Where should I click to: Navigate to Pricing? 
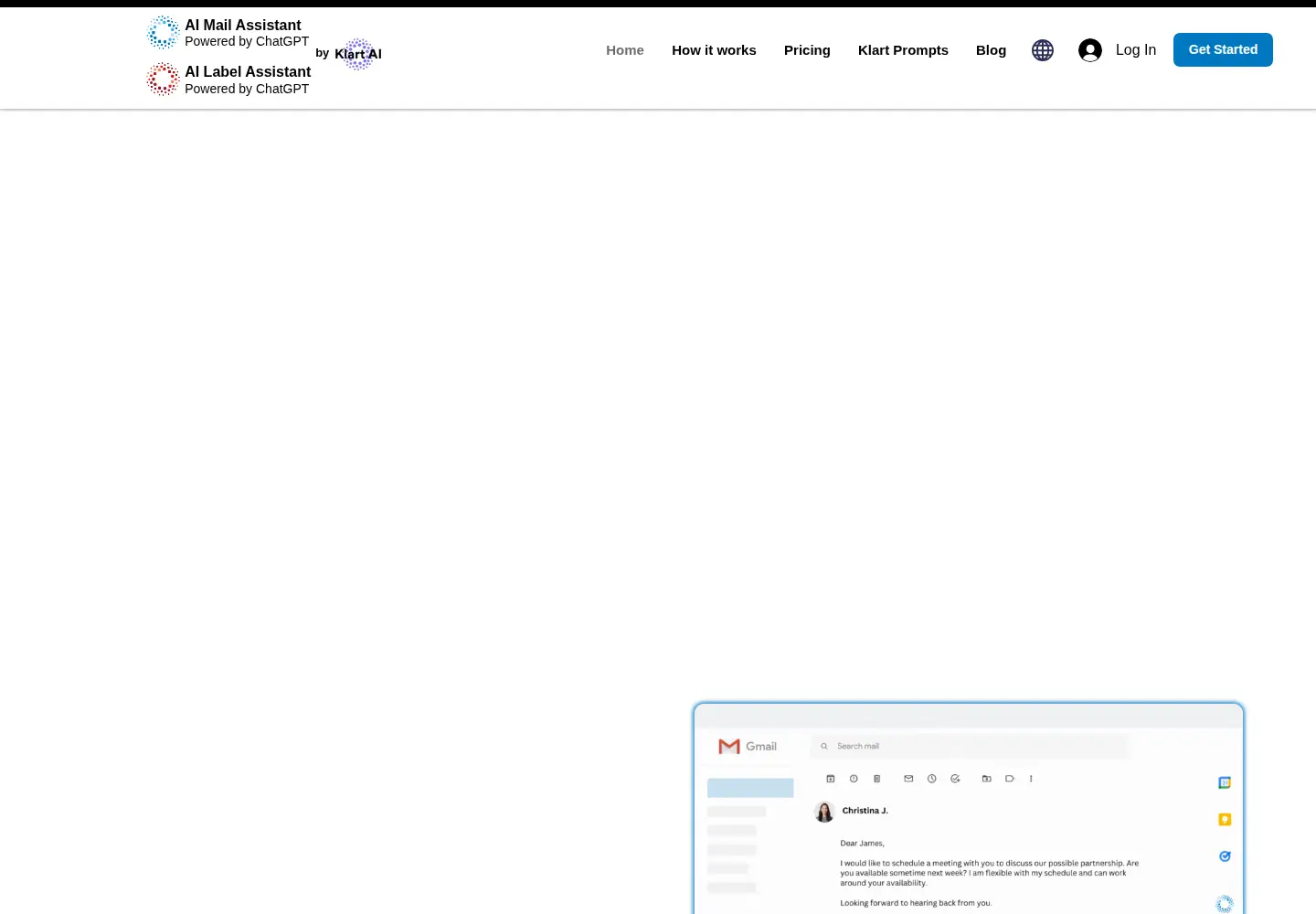pos(807,50)
